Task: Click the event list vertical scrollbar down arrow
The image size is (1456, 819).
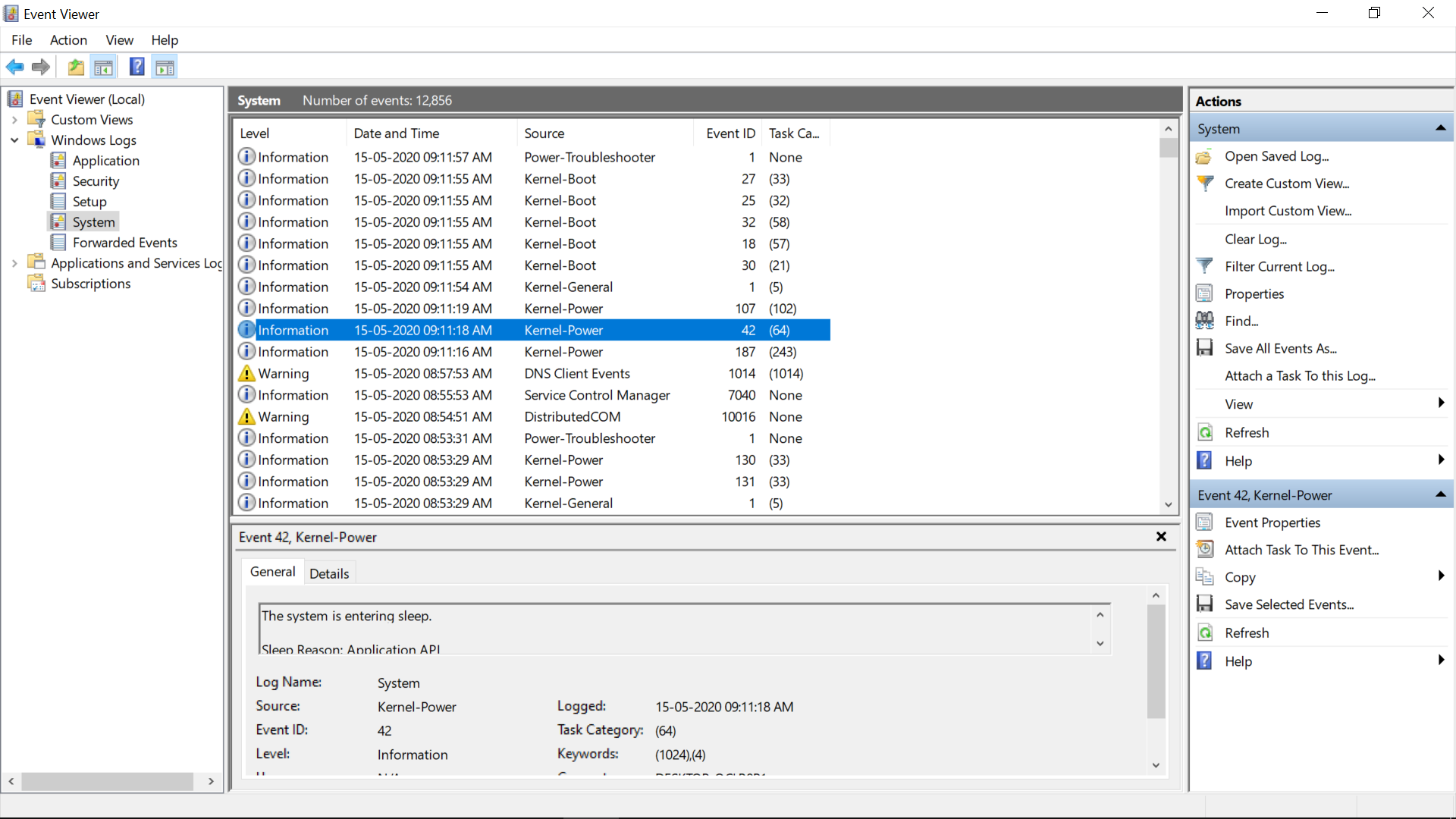Action: [1168, 504]
